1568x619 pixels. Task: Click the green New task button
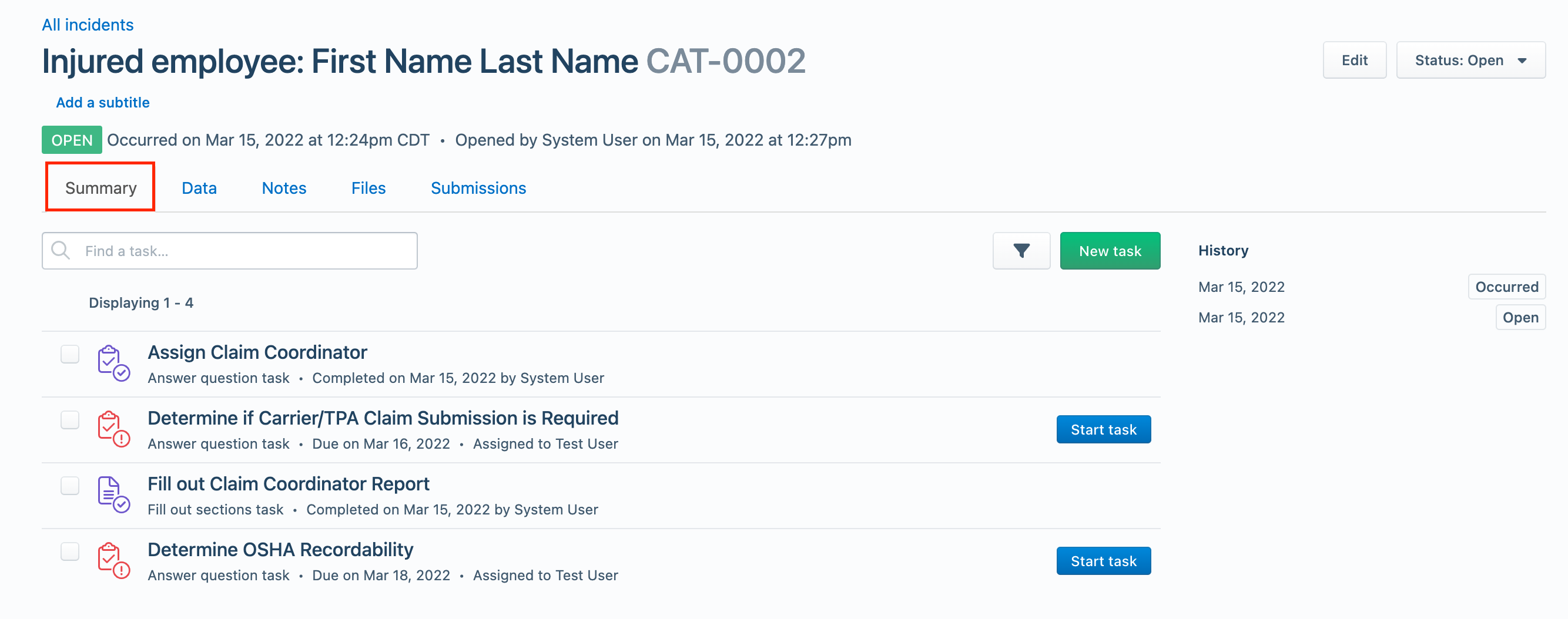1110,251
